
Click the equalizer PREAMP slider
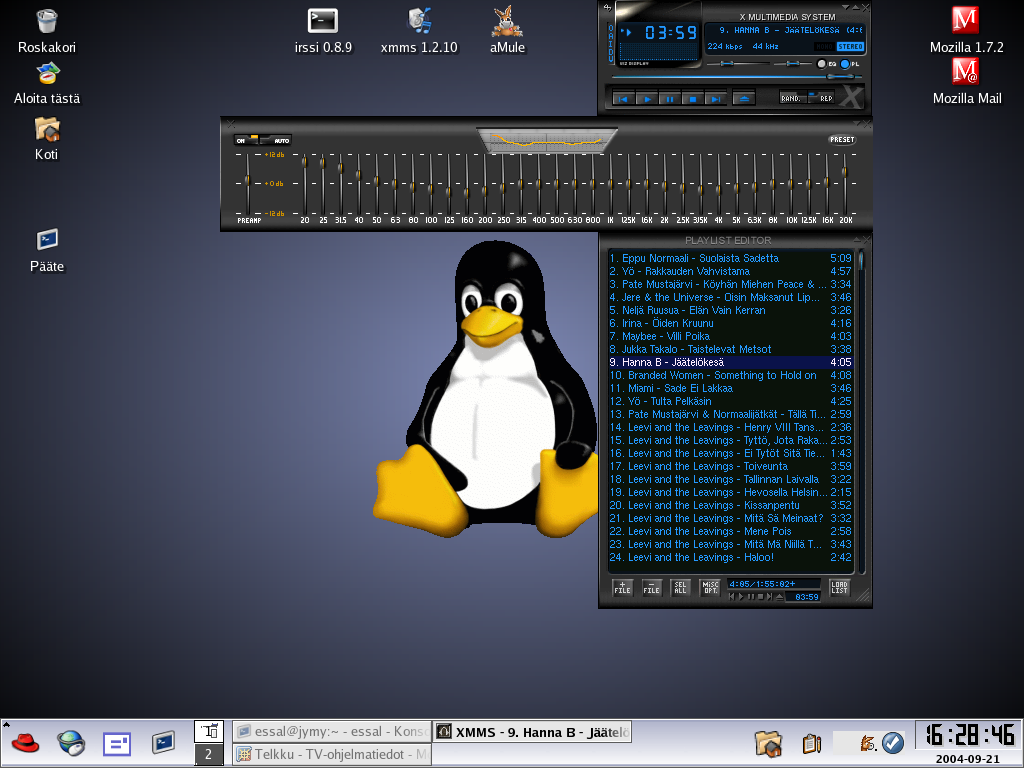pyautogui.click(x=247, y=184)
